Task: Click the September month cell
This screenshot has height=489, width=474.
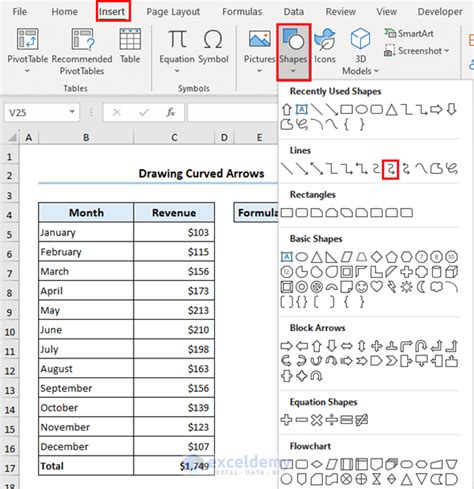Action: 86,388
